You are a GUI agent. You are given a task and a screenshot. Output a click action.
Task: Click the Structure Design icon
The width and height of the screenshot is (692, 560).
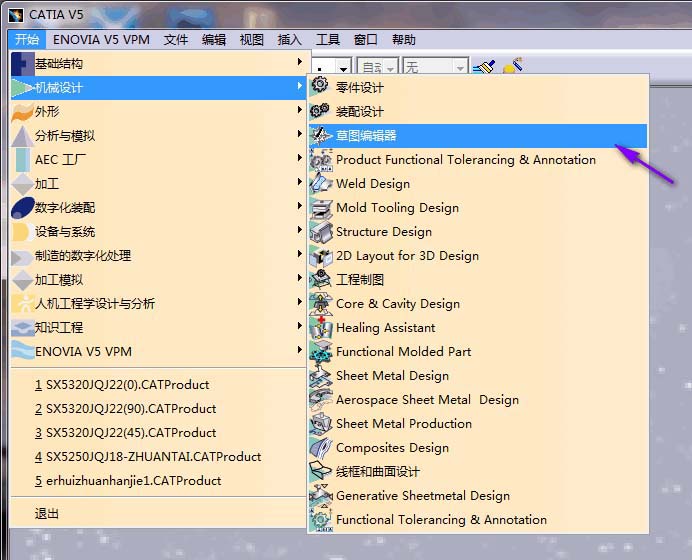pos(321,231)
